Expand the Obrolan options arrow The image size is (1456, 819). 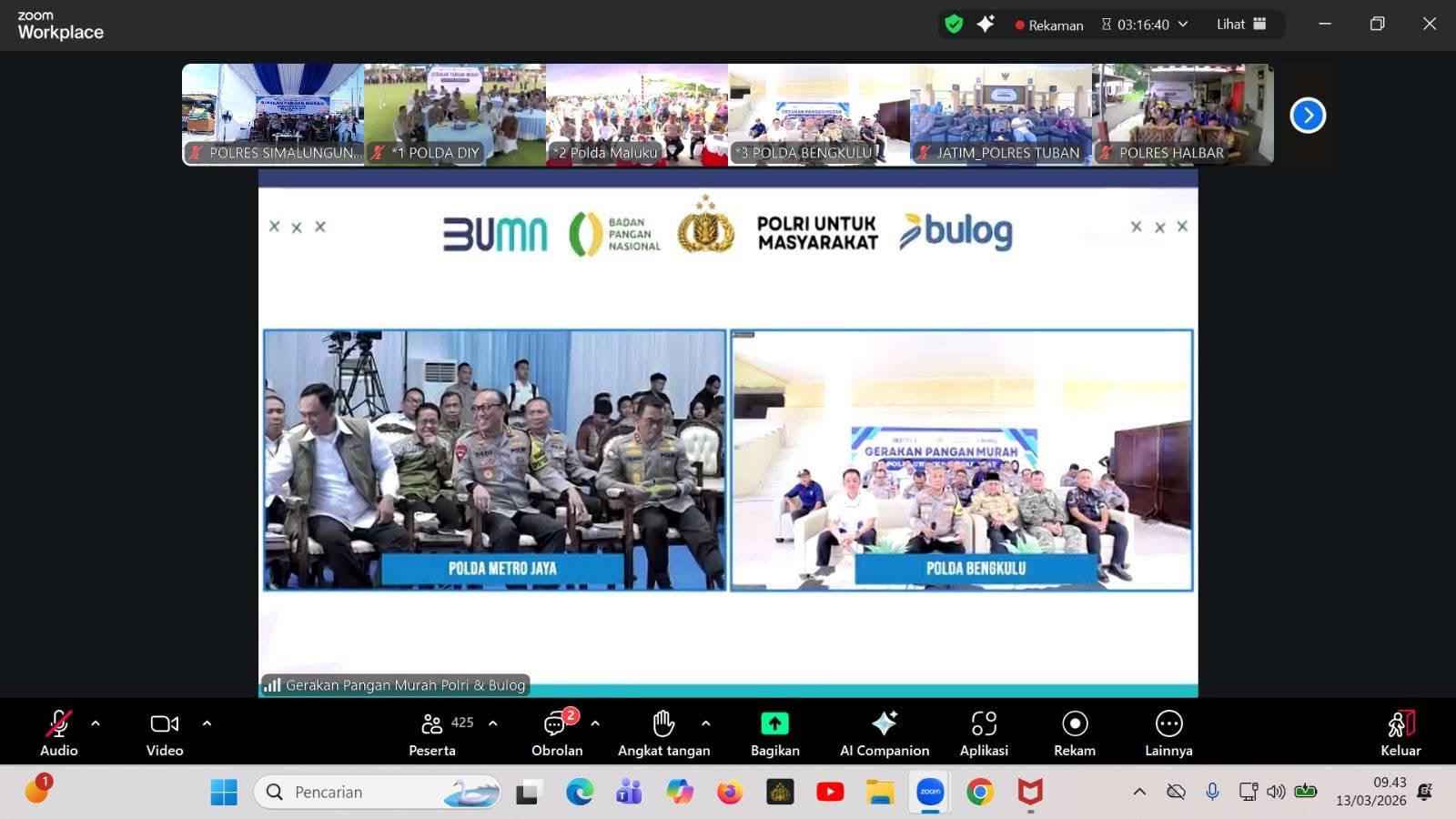point(595,724)
